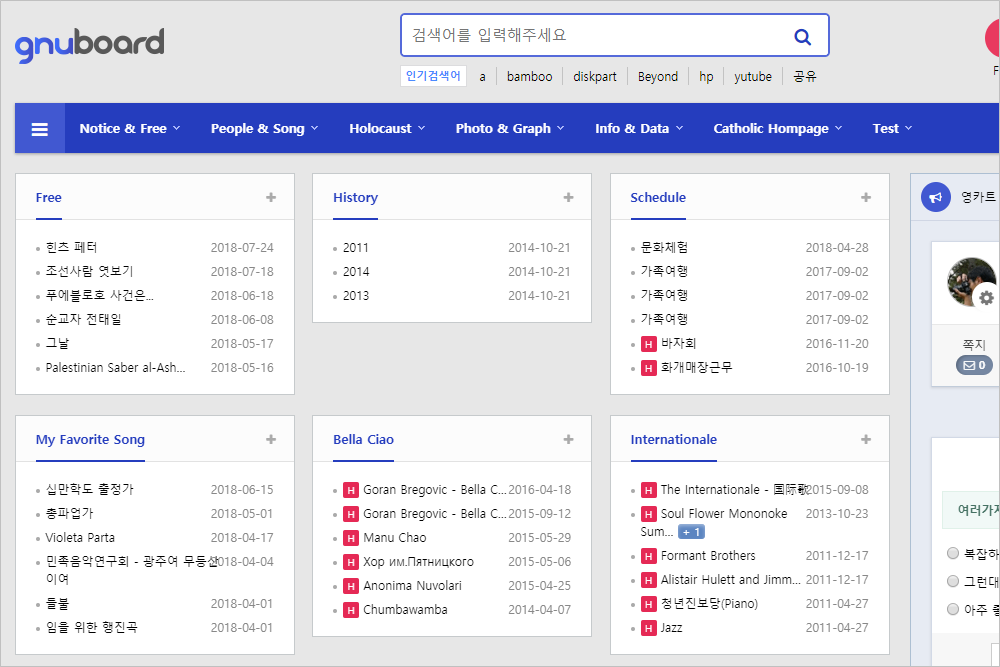
Task: Expand the People & Song dropdown menu
Action: pyautogui.click(x=264, y=129)
